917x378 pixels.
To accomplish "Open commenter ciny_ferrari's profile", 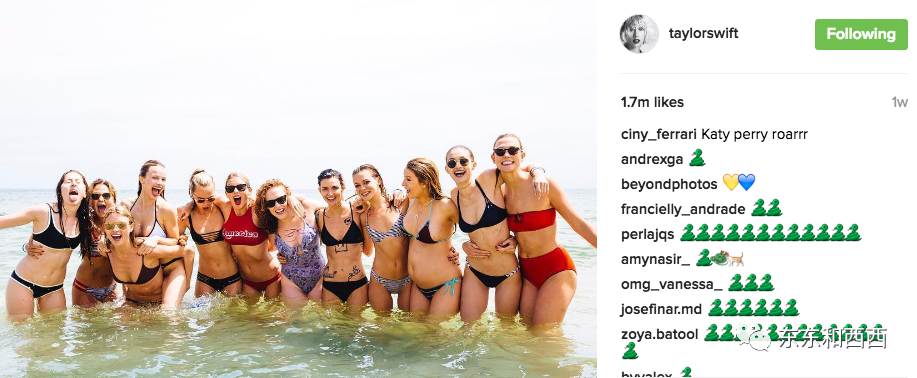I will tap(659, 135).
